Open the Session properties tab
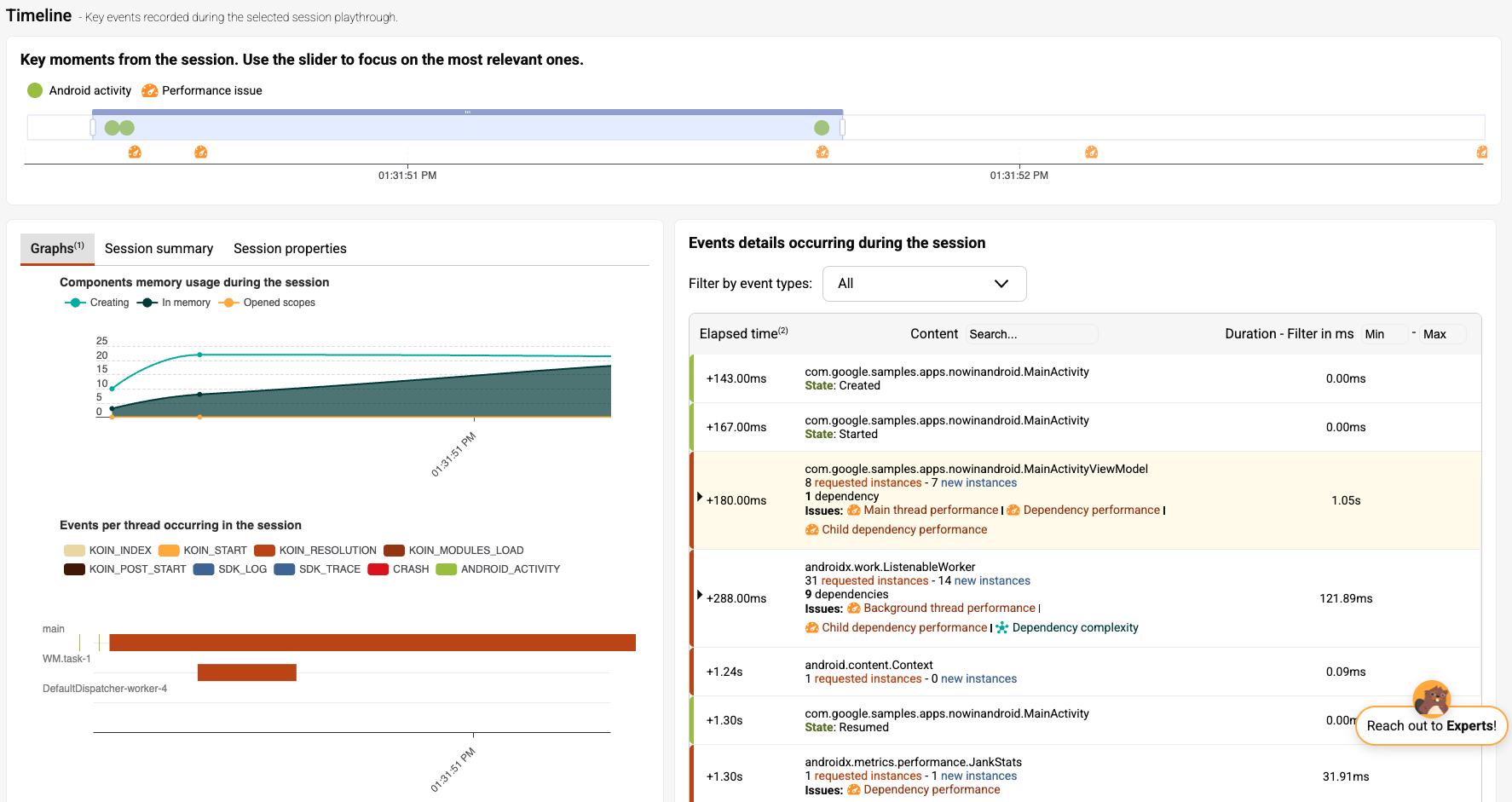This screenshot has width=1512, height=802. point(290,249)
